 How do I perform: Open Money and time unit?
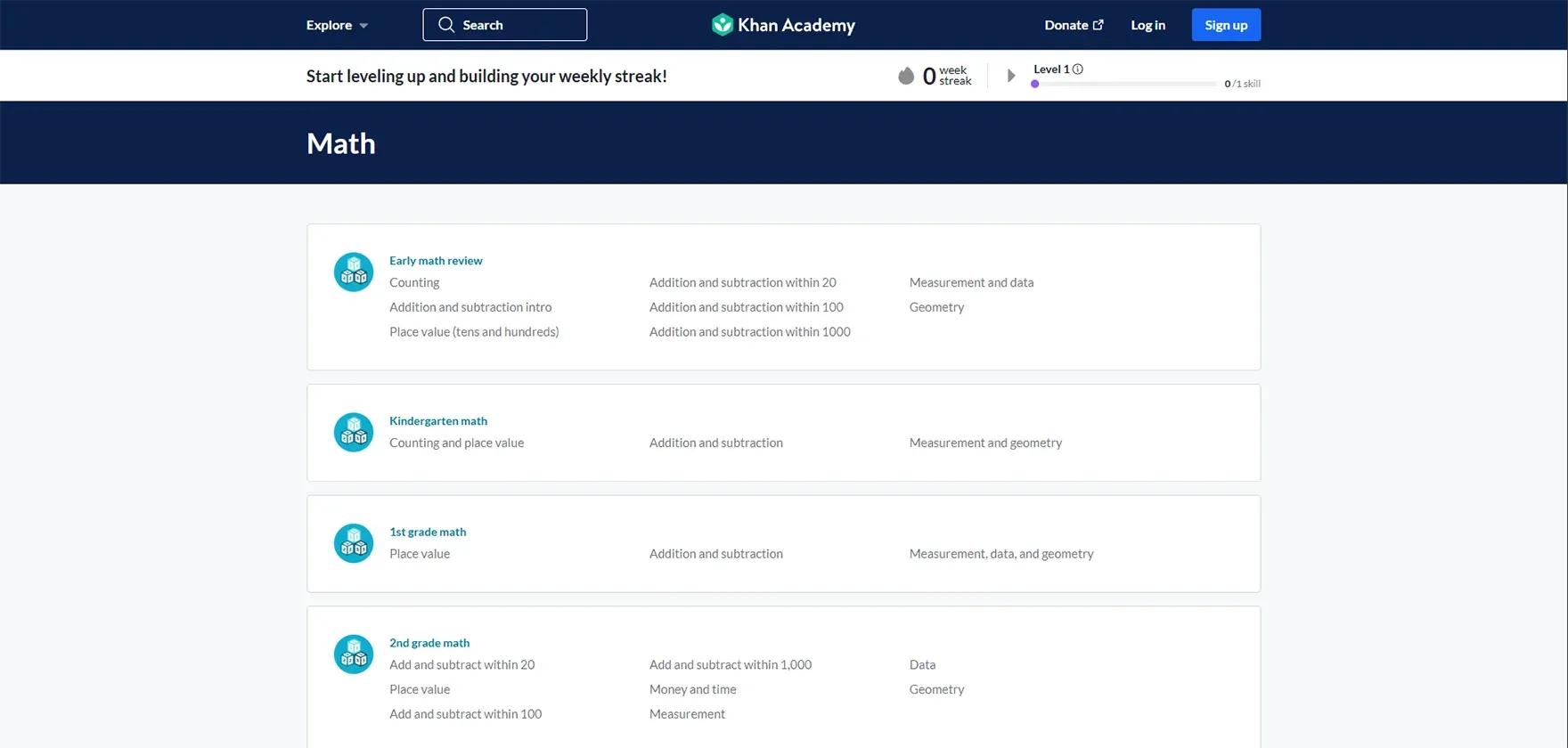click(x=693, y=690)
